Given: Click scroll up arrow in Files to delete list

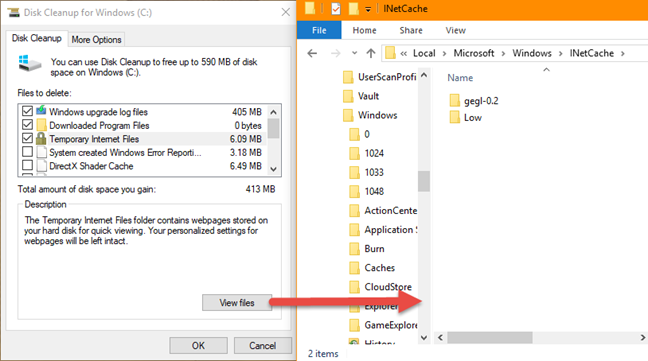Looking at the screenshot, I should click(273, 112).
